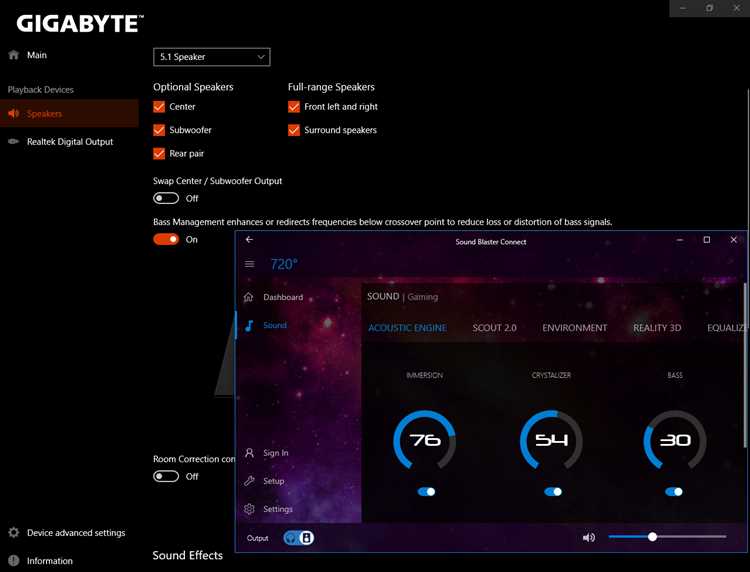Open the hamburger menu in Sound Blaster Connect
The height and width of the screenshot is (572, 750).
point(250,264)
